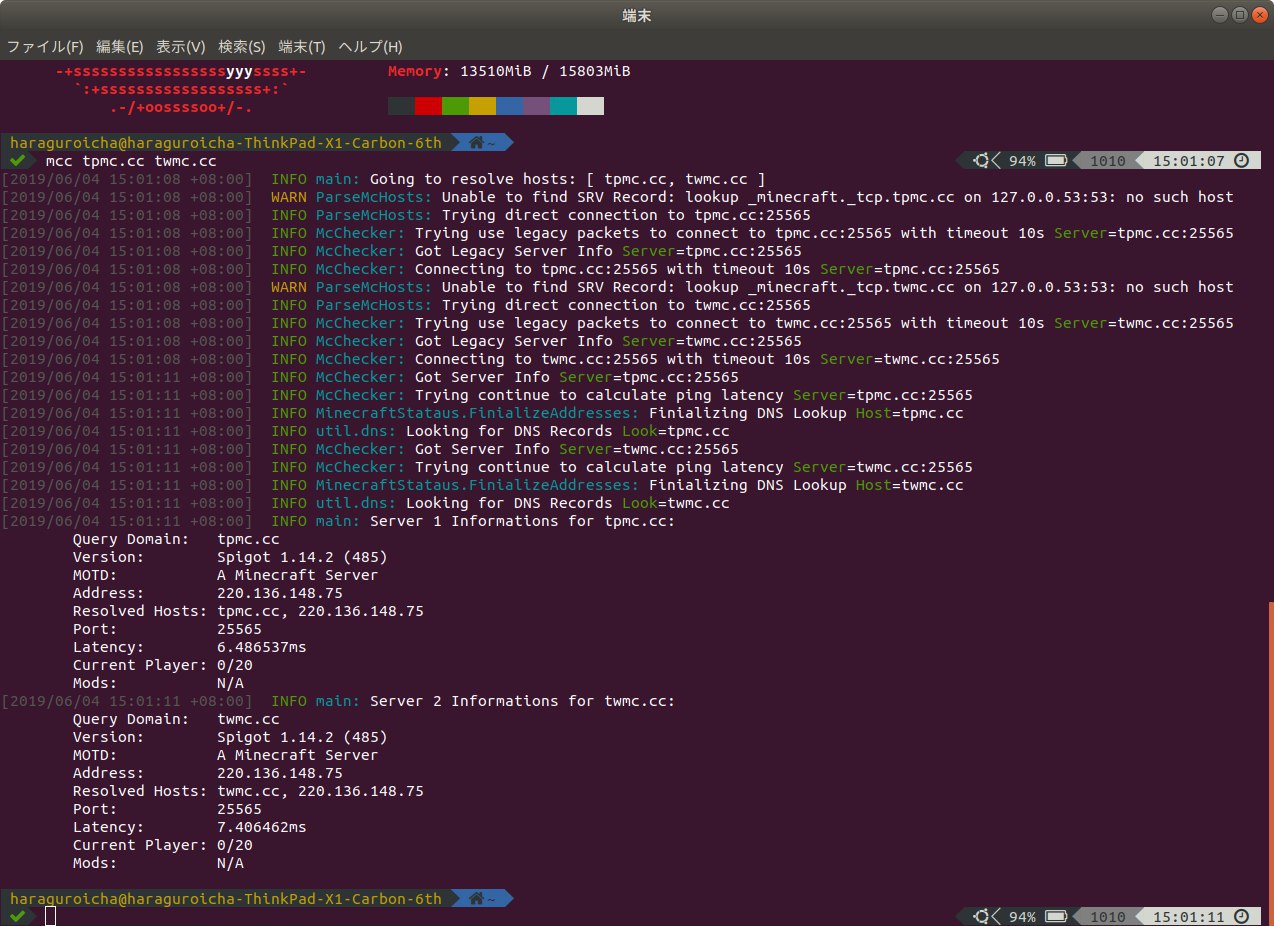Click the dark gray swatch in neofetch palette
Viewport: 1274px width, 926px height.
[401, 106]
